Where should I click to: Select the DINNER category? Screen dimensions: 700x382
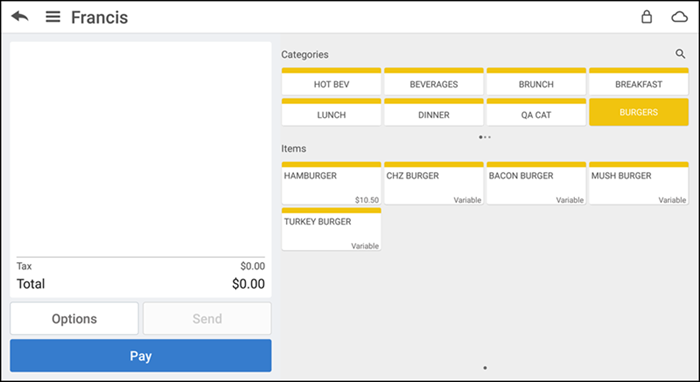pos(433,112)
